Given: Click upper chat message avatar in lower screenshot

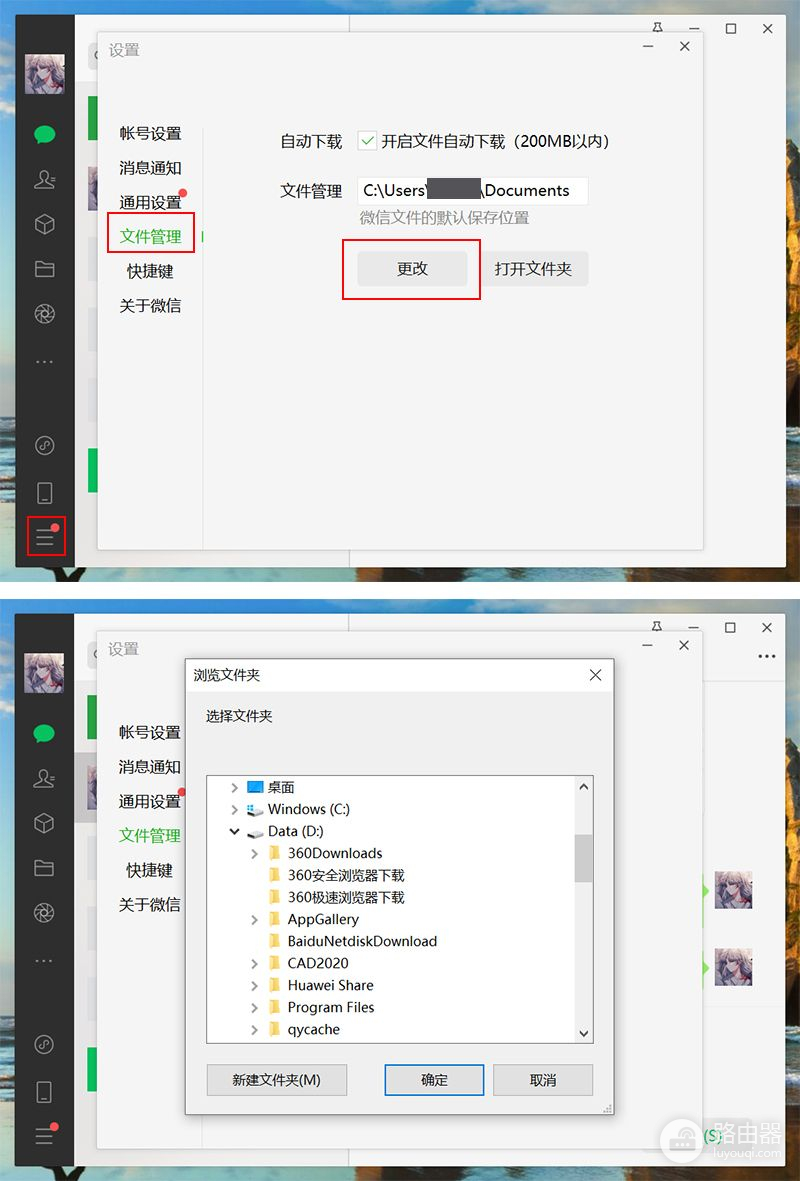Looking at the screenshot, I should pyautogui.click(x=733, y=890).
